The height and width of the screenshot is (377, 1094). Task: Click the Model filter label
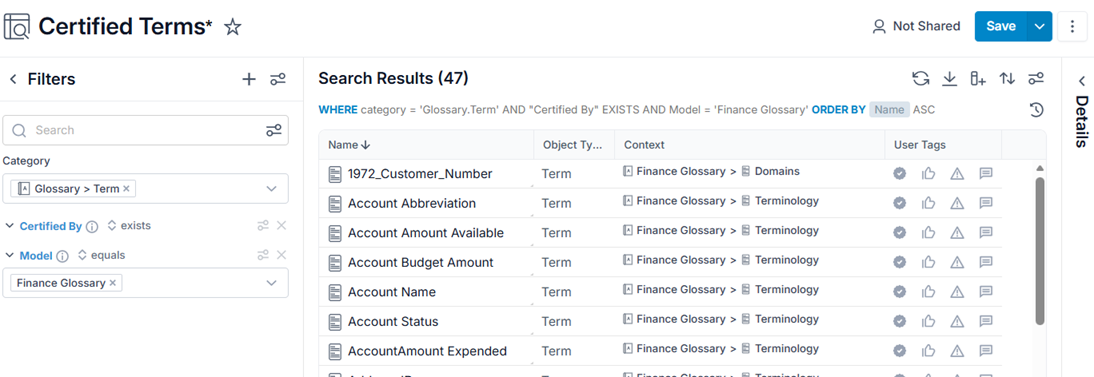(x=36, y=256)
